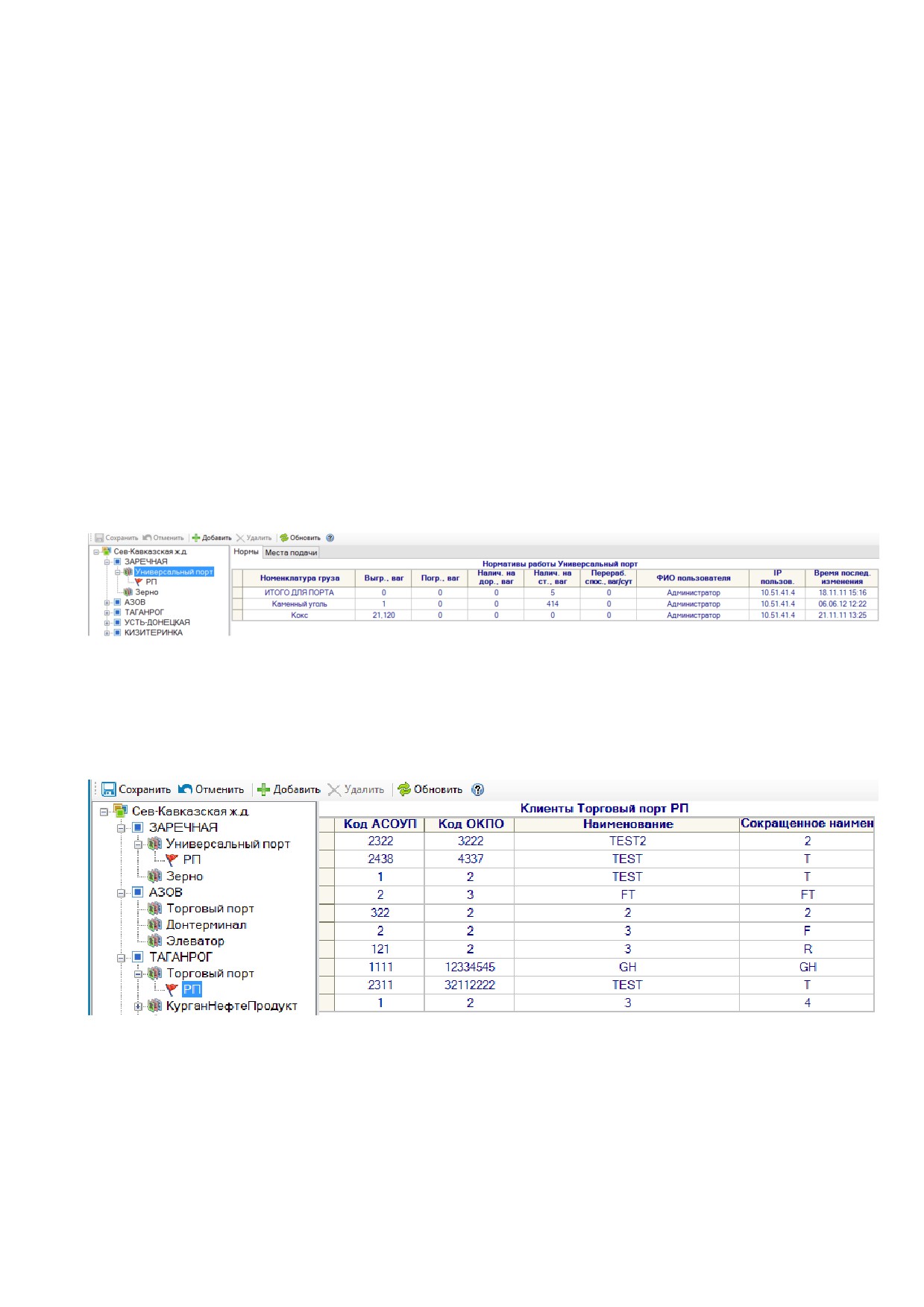The width and height of the screenshot is (924, 1307).
Task: Click Отменить in the Нормативы работы window
Action: (163, 538)
